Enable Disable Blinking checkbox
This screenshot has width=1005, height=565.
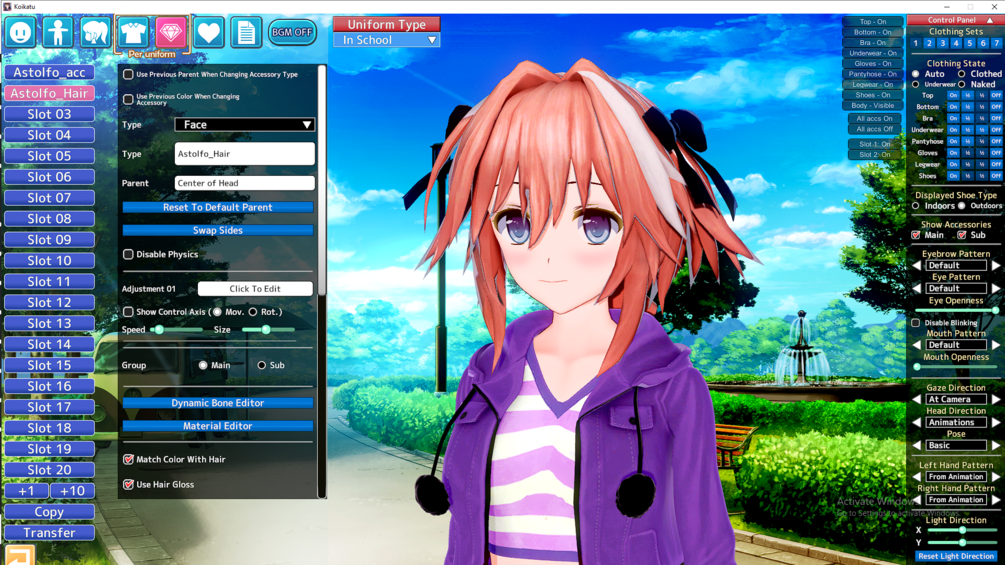(x=916, y=323)
